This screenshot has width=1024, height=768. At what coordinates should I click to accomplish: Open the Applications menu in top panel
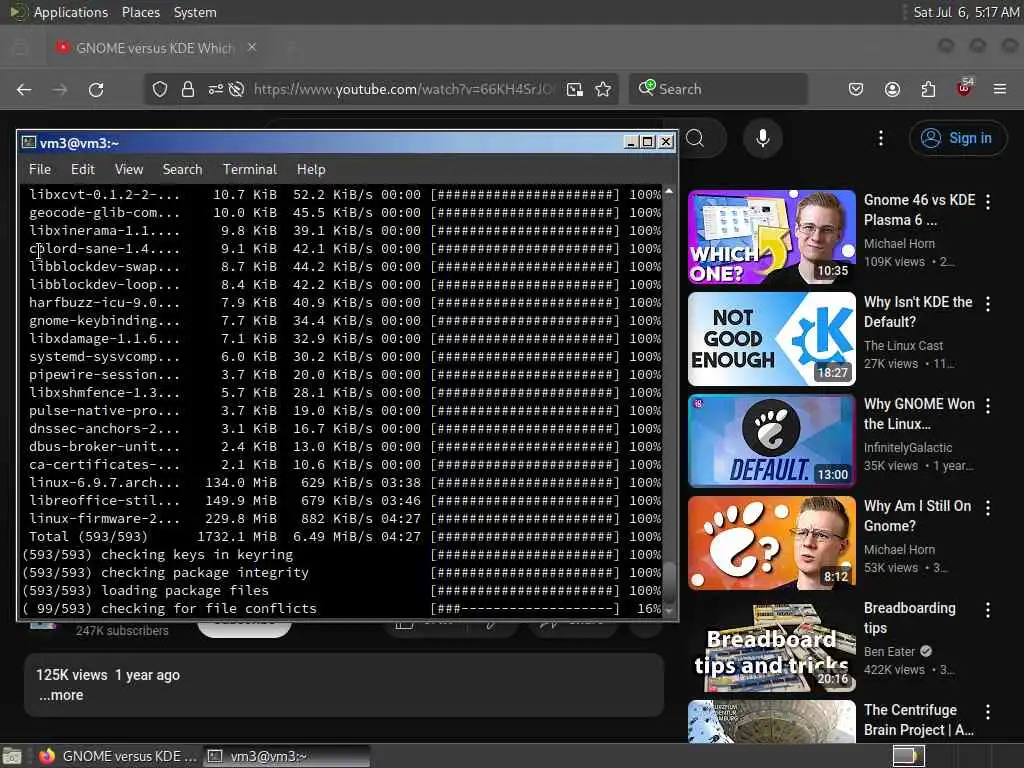(x=71, y=12)
